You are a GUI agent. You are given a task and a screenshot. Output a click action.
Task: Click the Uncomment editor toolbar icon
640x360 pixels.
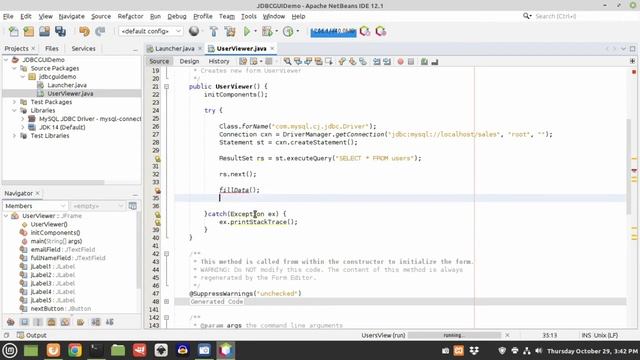tap(435, 61)
